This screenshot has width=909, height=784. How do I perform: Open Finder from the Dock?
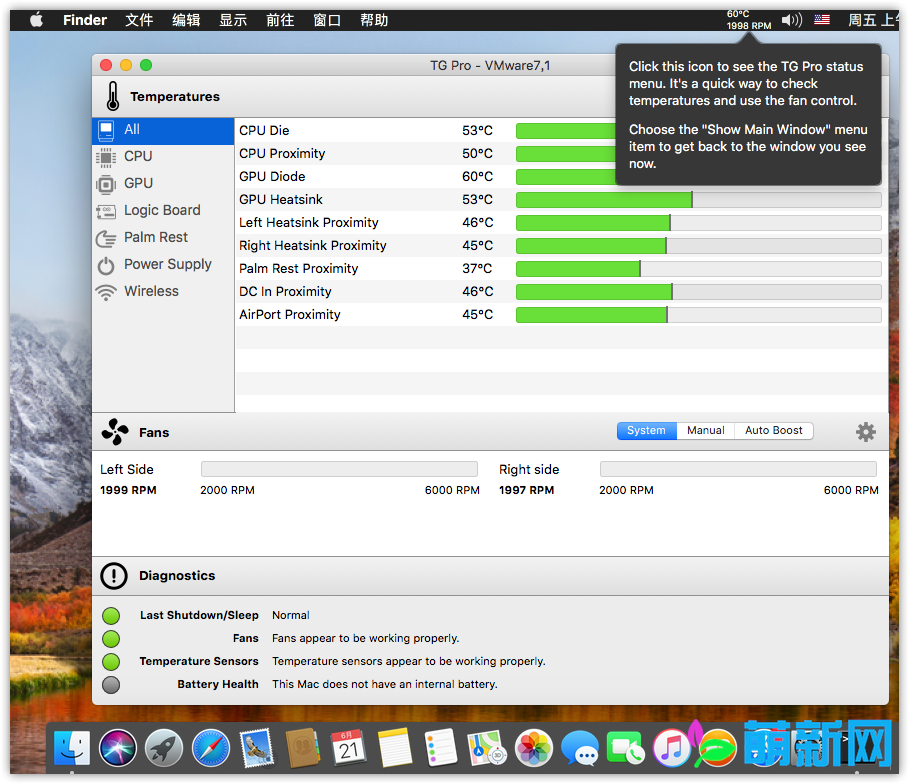point(72,748)
